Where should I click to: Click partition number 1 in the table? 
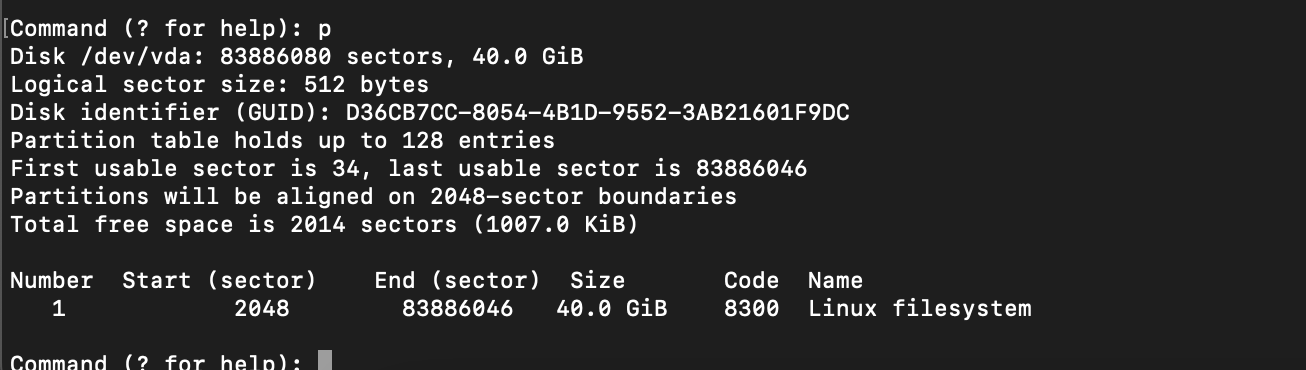[59, 308]
